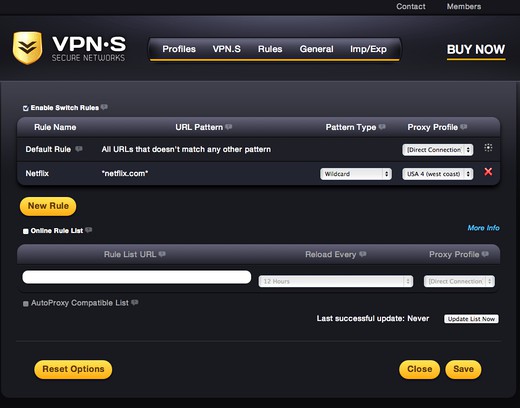Select the Rules tab
Viewport: 520px width, 408px height.
tap(270, 49)
